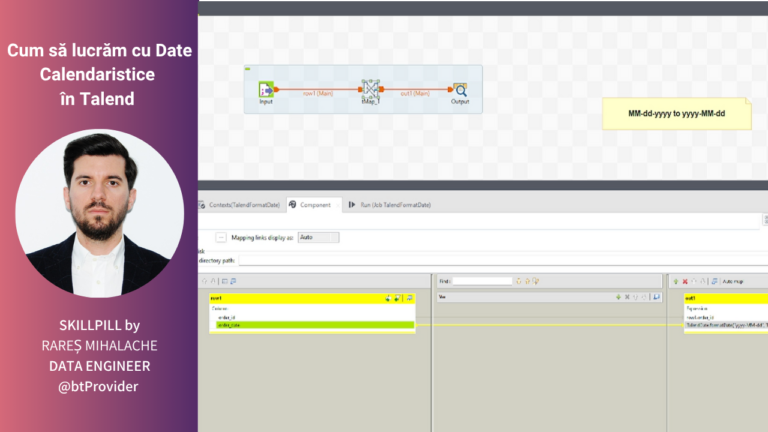Minimize all input tables icon
Image resolution: width=768 pixels, height=432 pixels.
click(x=225, y=281)
